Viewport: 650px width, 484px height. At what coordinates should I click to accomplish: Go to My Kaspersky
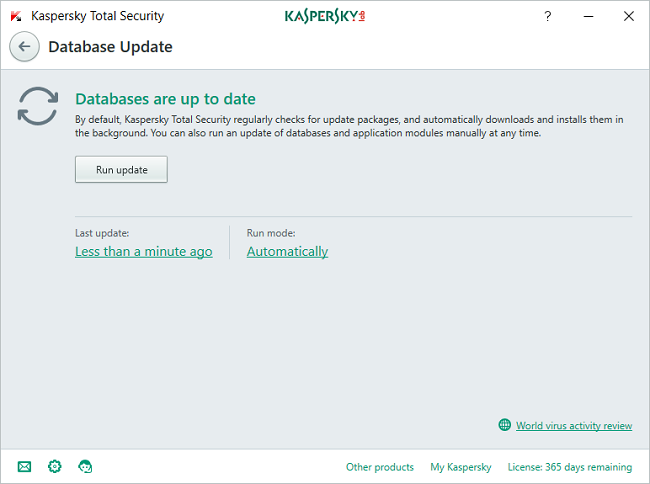460,467
